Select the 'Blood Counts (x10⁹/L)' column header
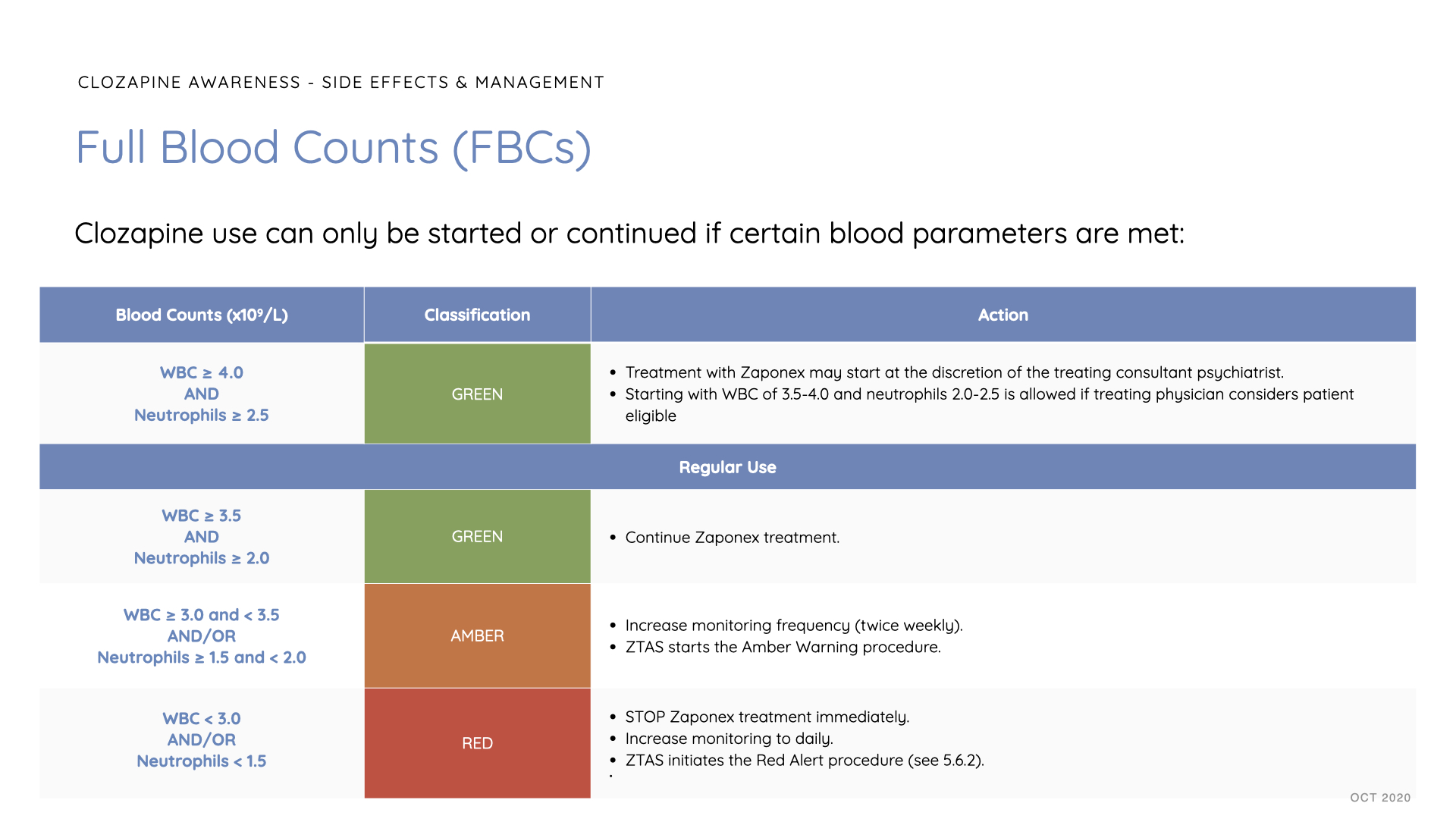Viewport: 1456px width, 819px height. click(x=202, y=315)
